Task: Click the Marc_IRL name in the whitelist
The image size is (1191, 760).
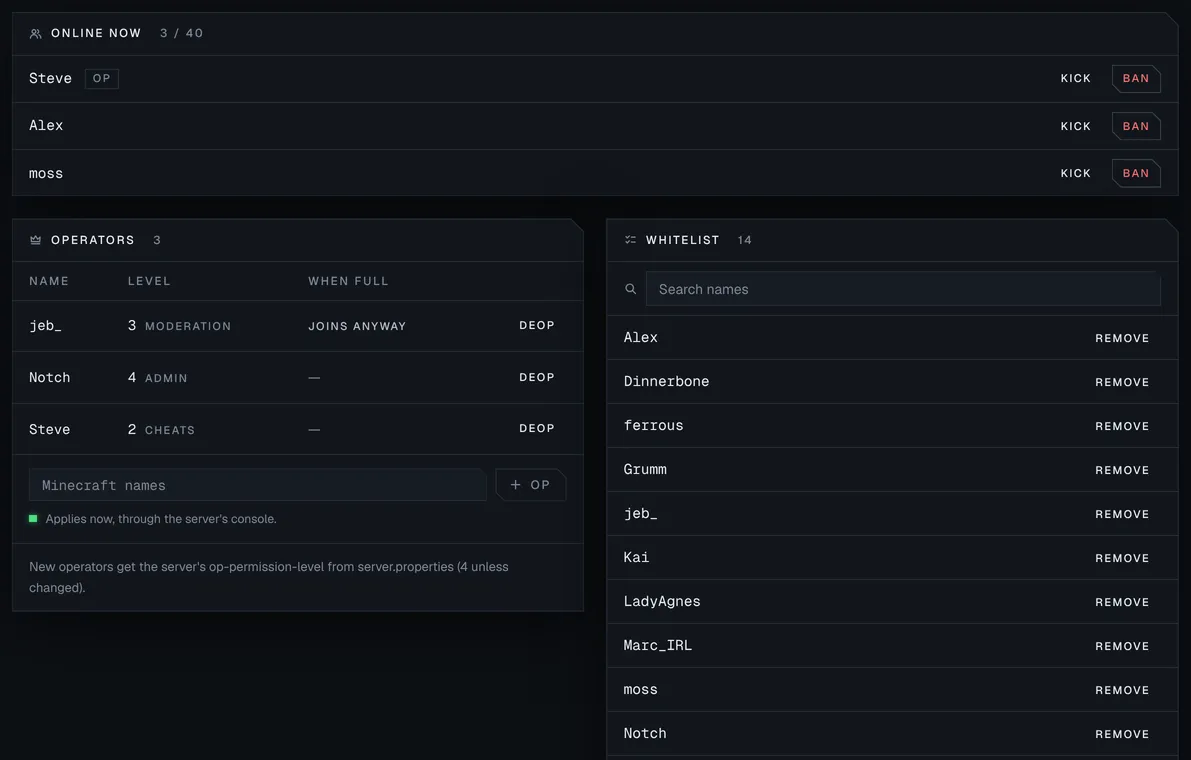Action: click(657, 645)
